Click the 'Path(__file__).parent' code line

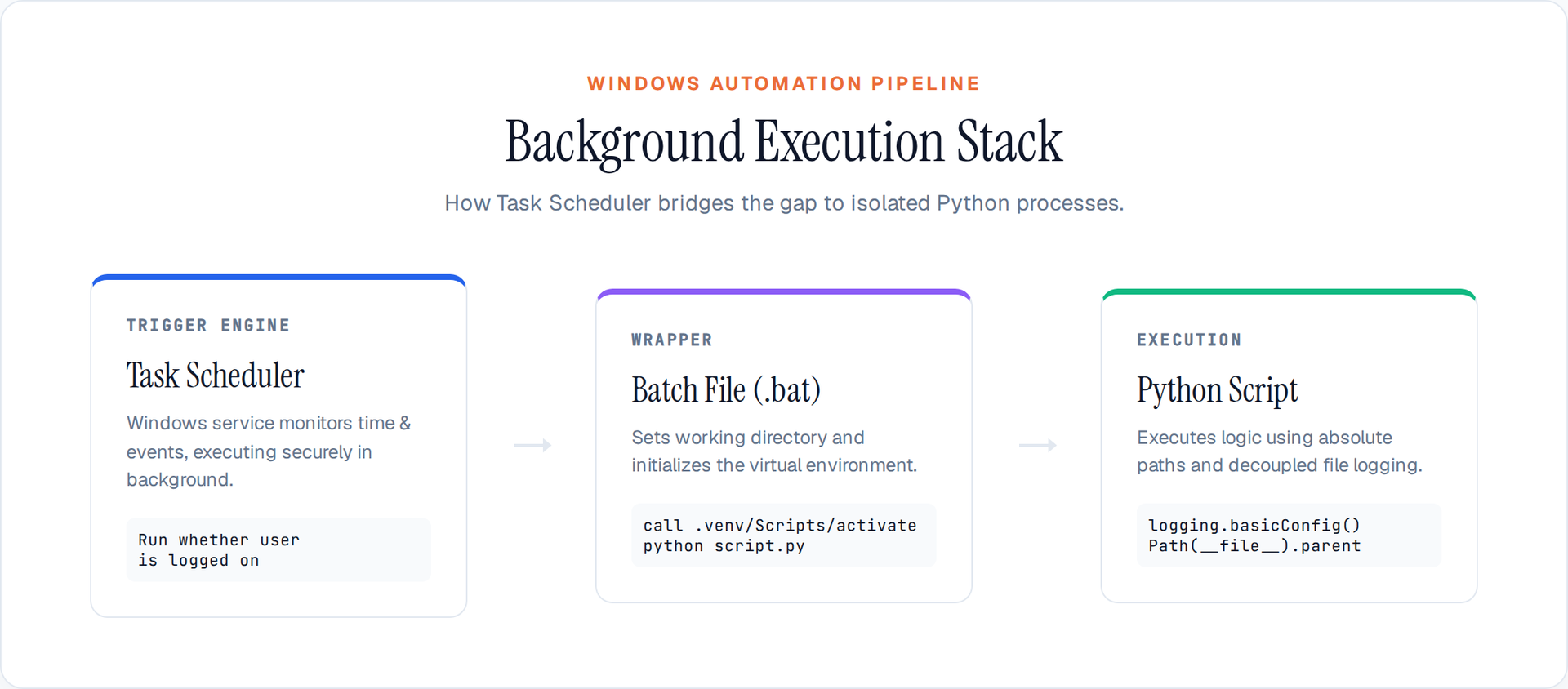click(1254, 546)
